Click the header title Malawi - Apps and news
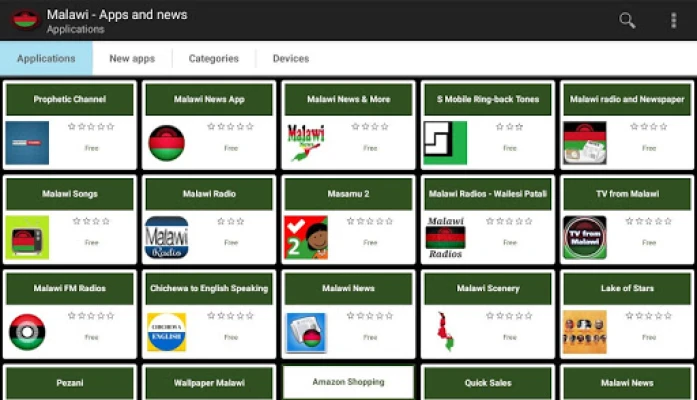The image size is (697, 400). click(117, 15)
